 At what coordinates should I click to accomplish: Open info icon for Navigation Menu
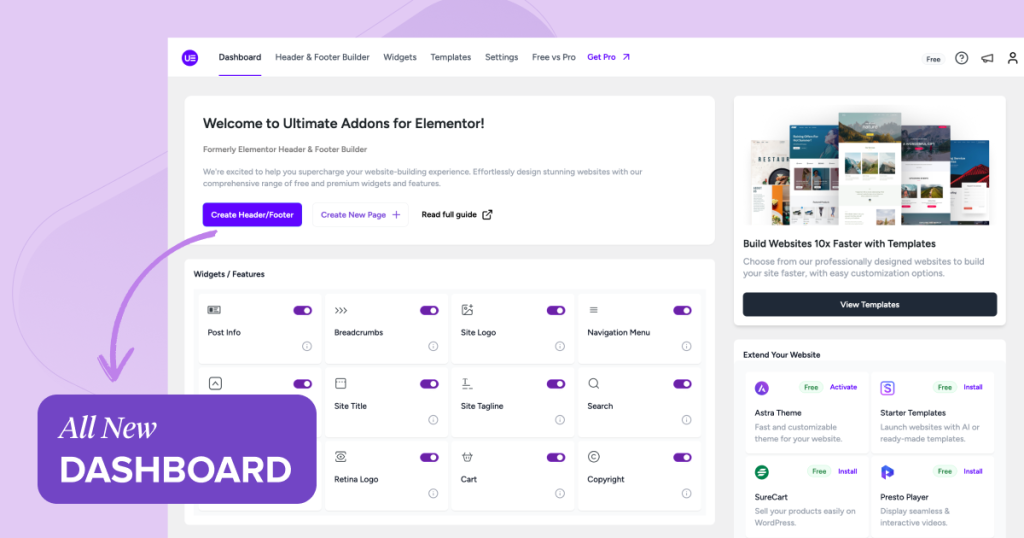pyautogui.click(x=686, y=346)
